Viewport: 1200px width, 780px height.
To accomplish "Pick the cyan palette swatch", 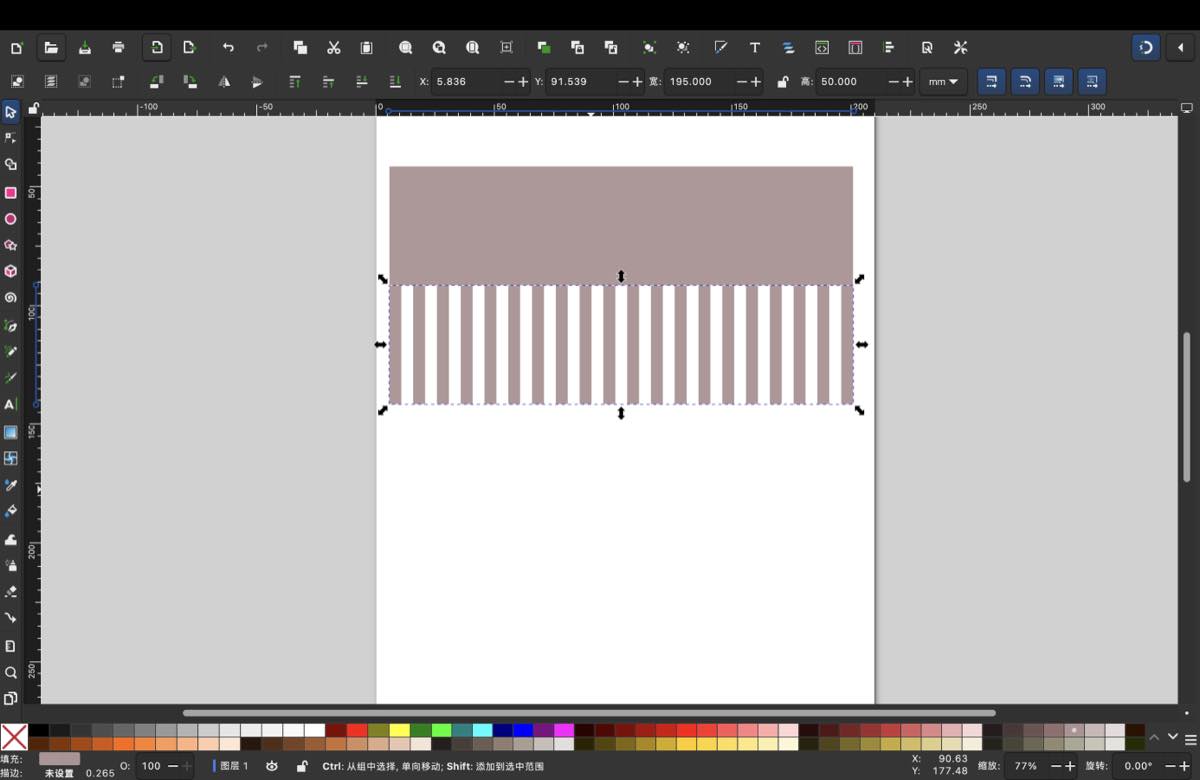I will (x=483, y=730).
